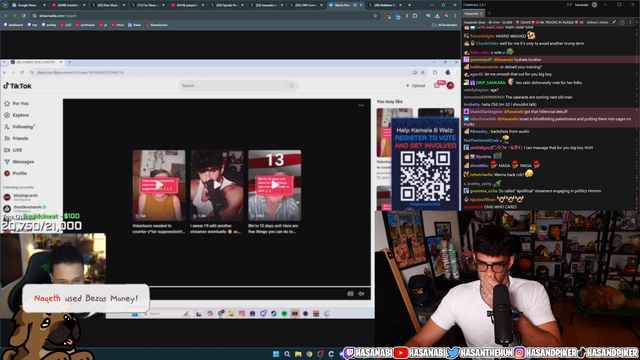This screenshot has width=640, height=360.
Task: Open Steam icon in inner taskbar
Action: (274, 313)
